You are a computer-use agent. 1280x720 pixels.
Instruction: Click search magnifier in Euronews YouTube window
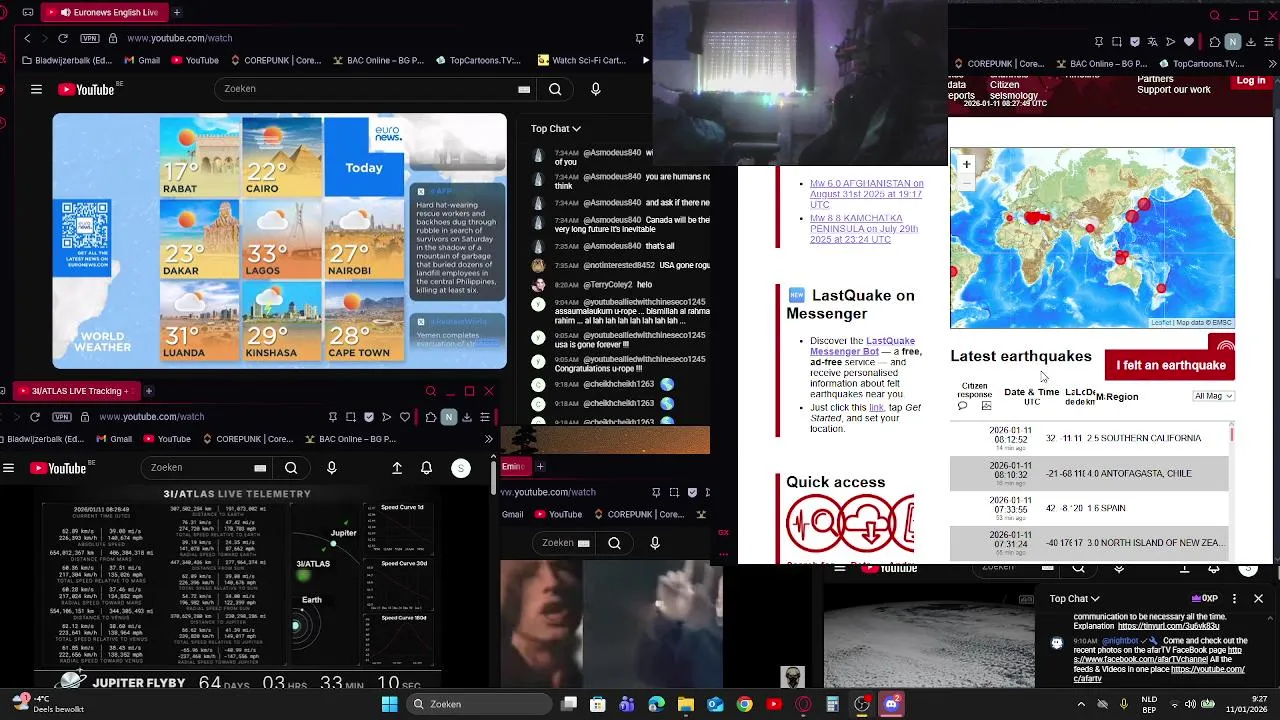tap(555, 89)
